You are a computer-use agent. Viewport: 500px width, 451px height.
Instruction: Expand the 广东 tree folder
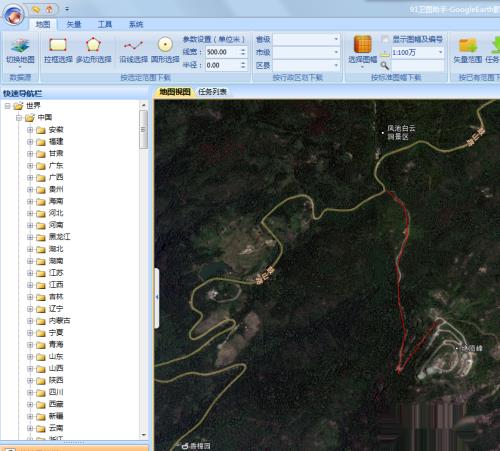point(30,166)
